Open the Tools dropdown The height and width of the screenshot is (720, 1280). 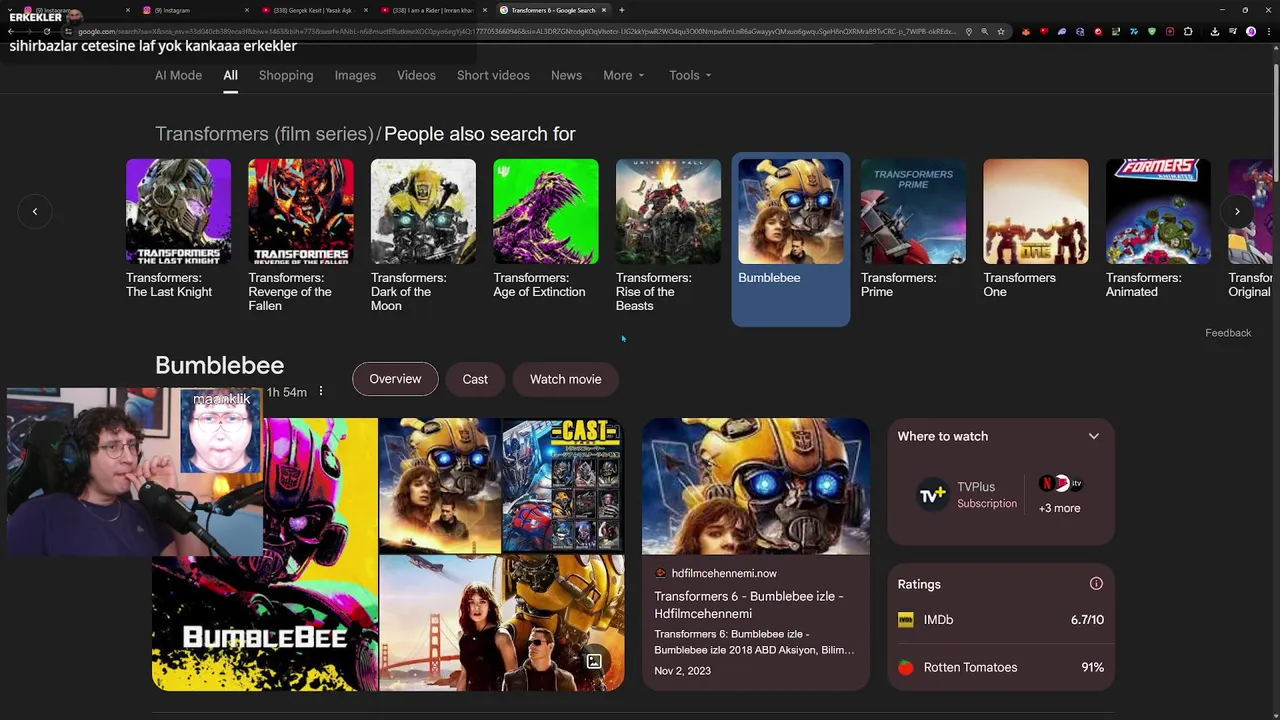[x=690, y=75]
